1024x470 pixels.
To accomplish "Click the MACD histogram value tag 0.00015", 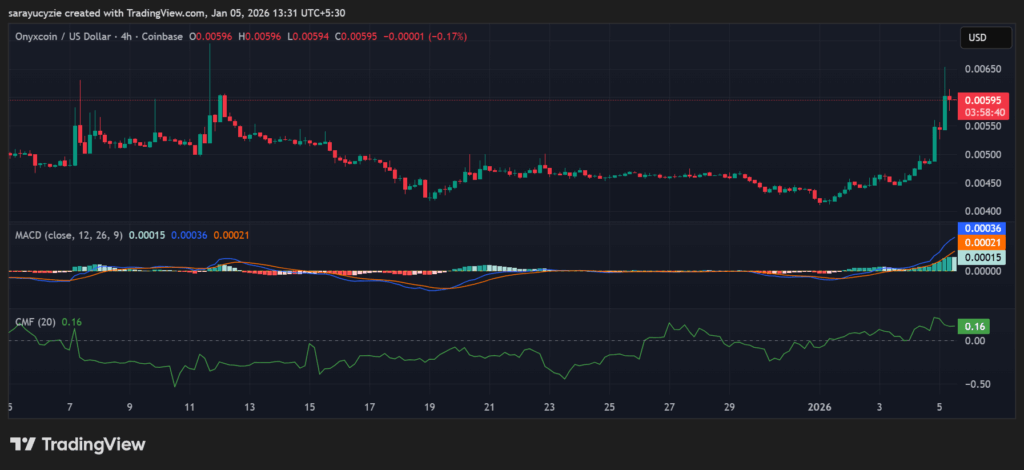I will 980,257.
